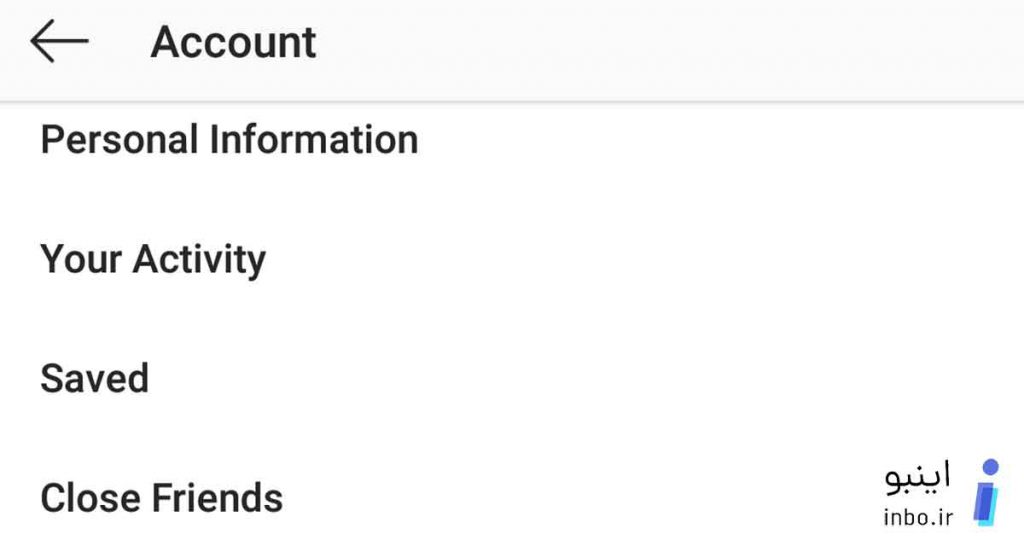Click the blue inbo logo icon
The height and width of the screenshot is (540, 1024).
pos(986,492)
